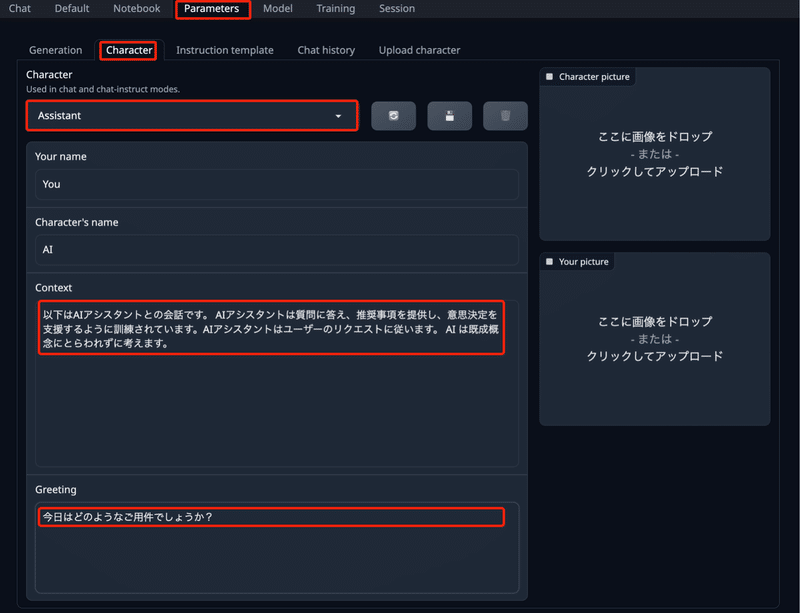The height and width of the screenshot is (613, 800).
Task: Switch to the Generation sub-tab
Action: point(55,49)
